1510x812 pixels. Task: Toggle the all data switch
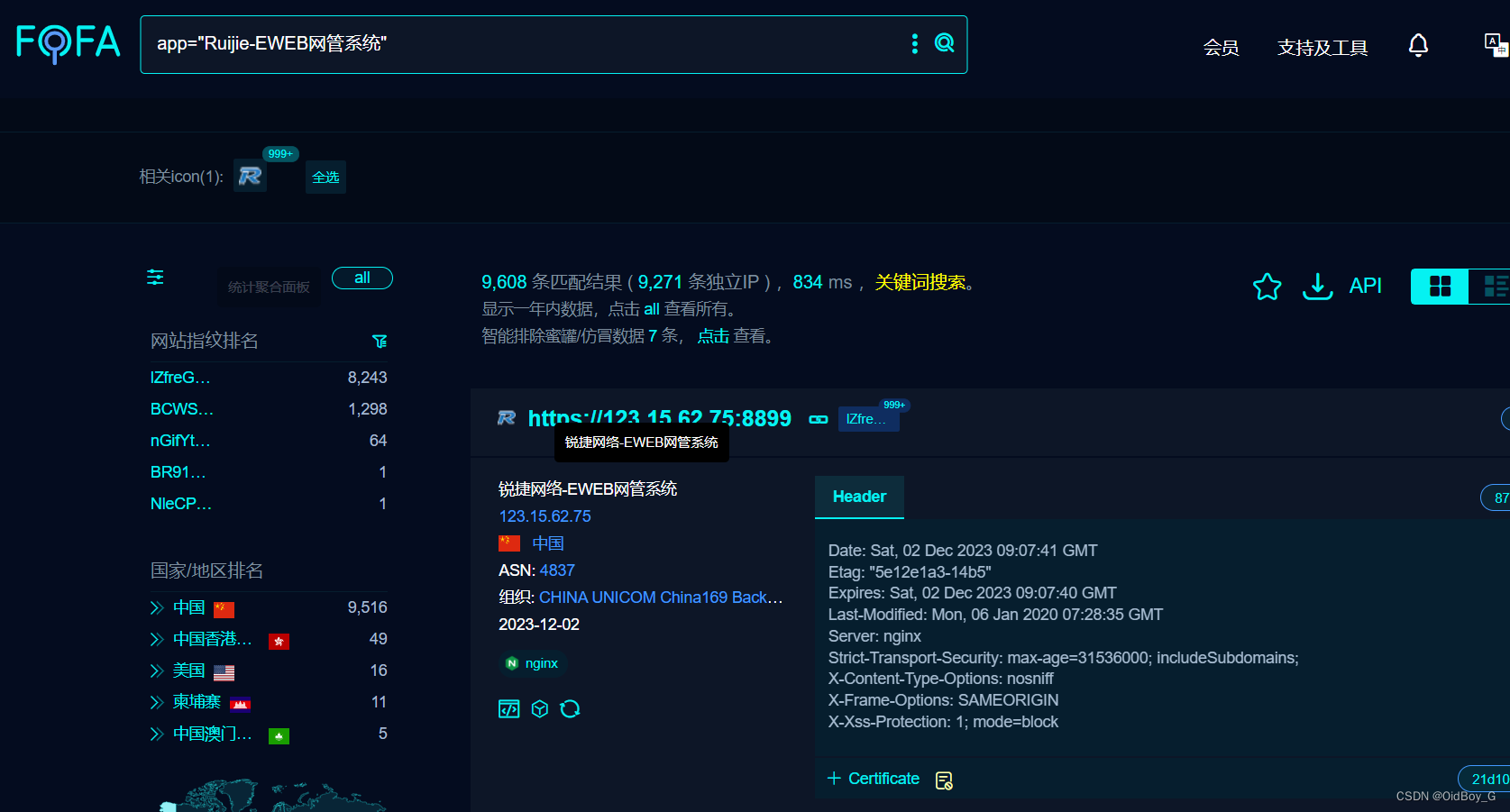362,278
